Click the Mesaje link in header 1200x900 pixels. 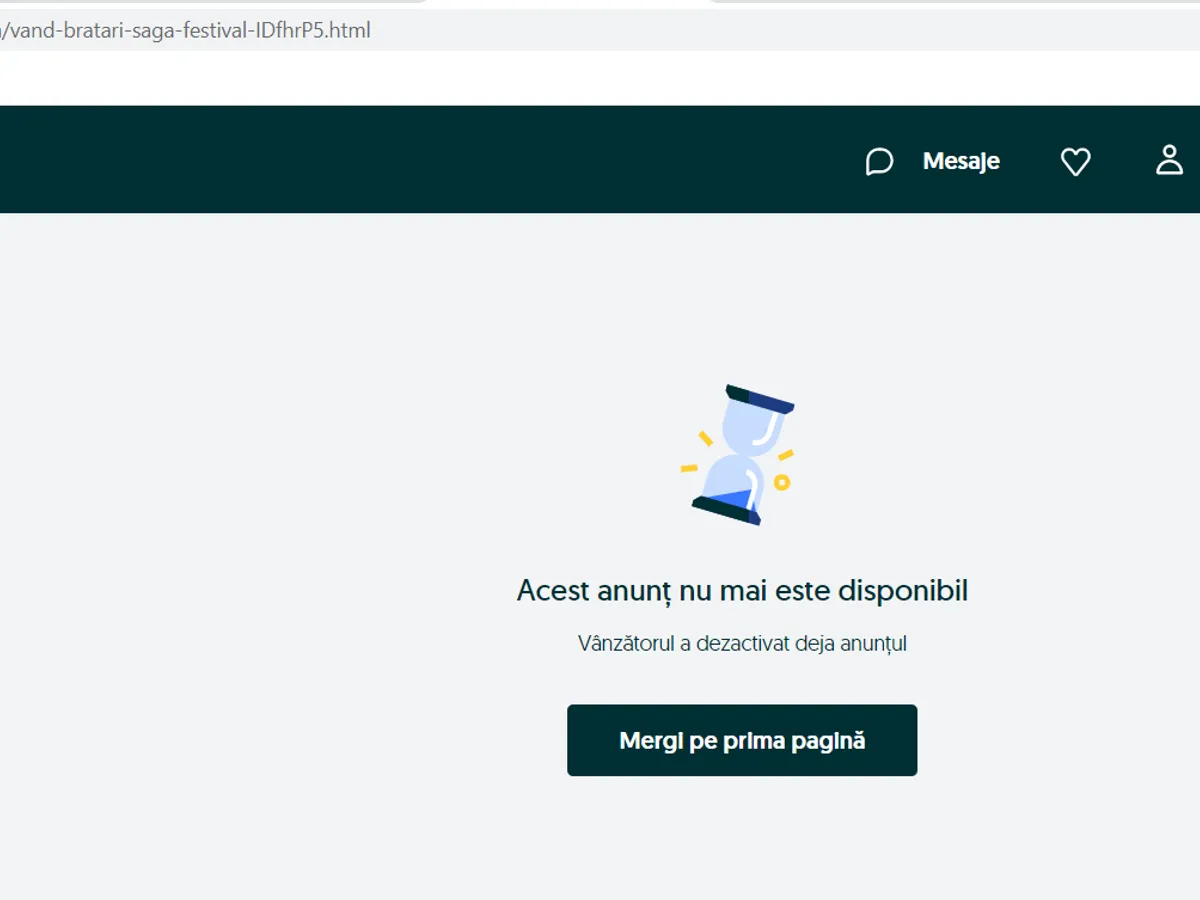[960, 161]
